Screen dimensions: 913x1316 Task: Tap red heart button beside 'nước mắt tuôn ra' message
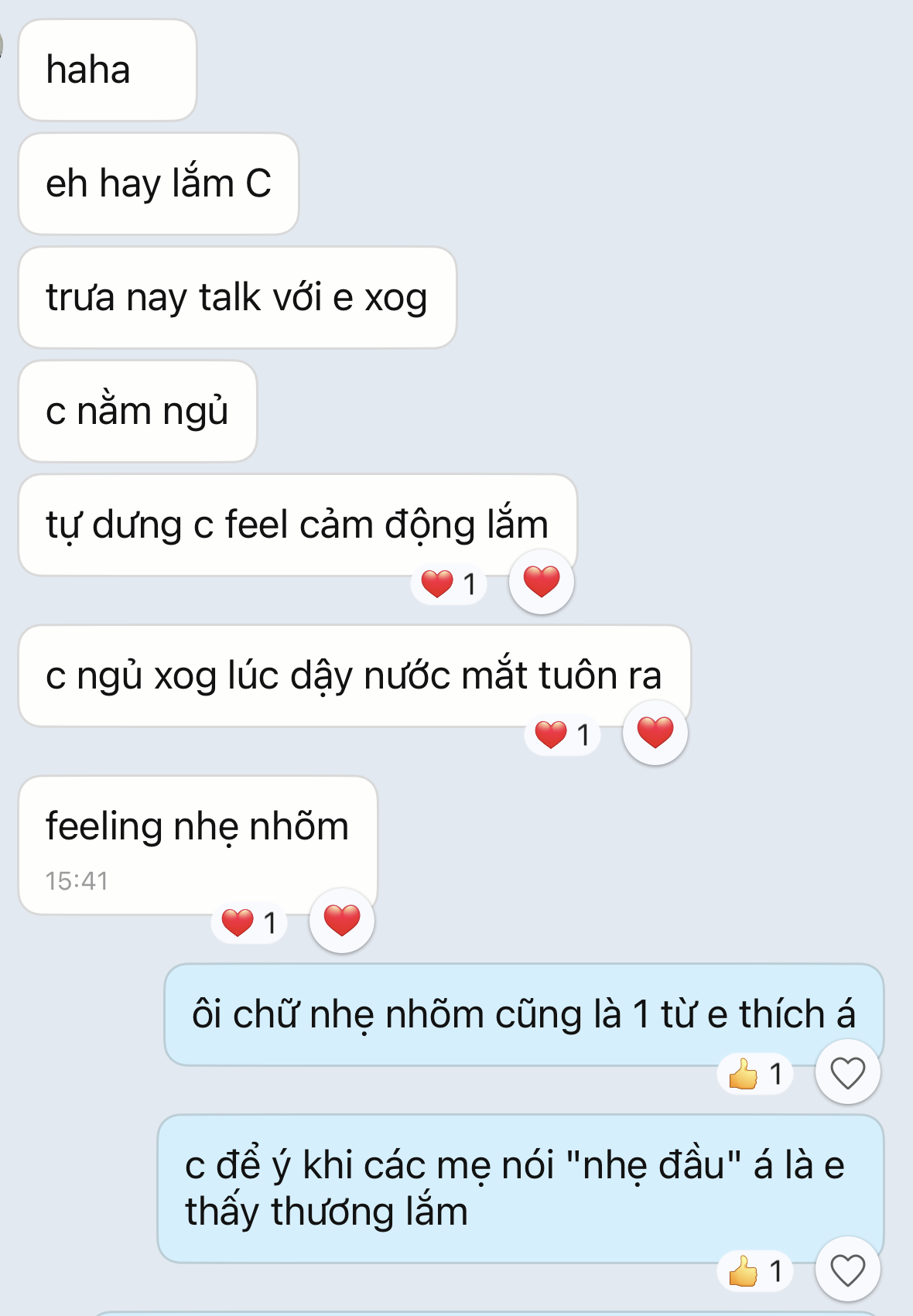click(x=655, y=733)
